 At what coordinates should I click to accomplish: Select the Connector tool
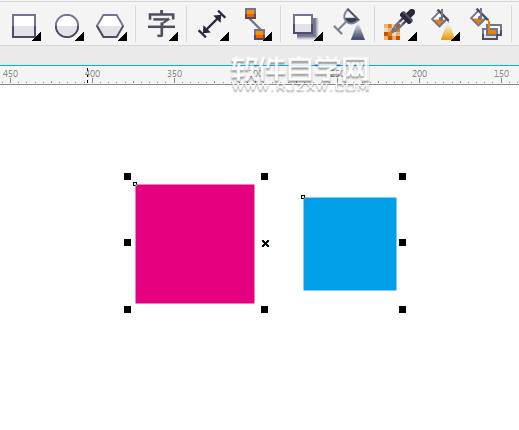(x=255, y=24)
